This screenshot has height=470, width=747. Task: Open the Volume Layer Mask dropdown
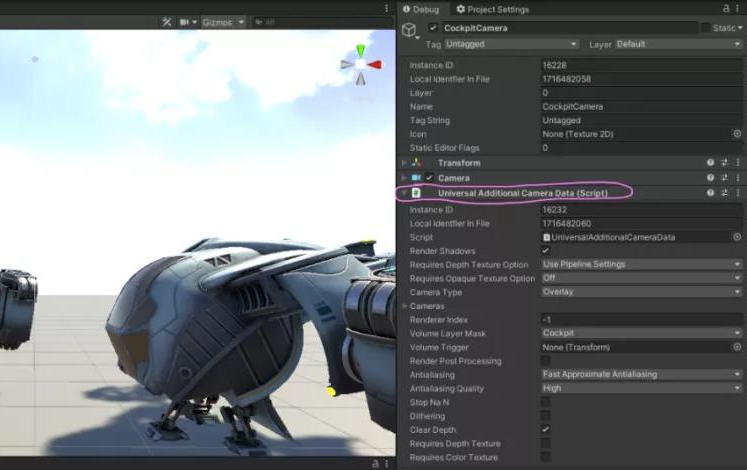pos(641,333)
